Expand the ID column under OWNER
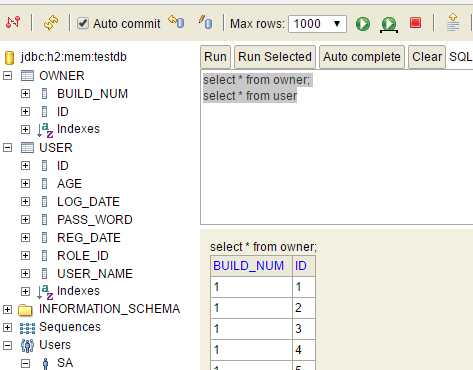This screenshot has height=370, width=473. coord(25,111)
